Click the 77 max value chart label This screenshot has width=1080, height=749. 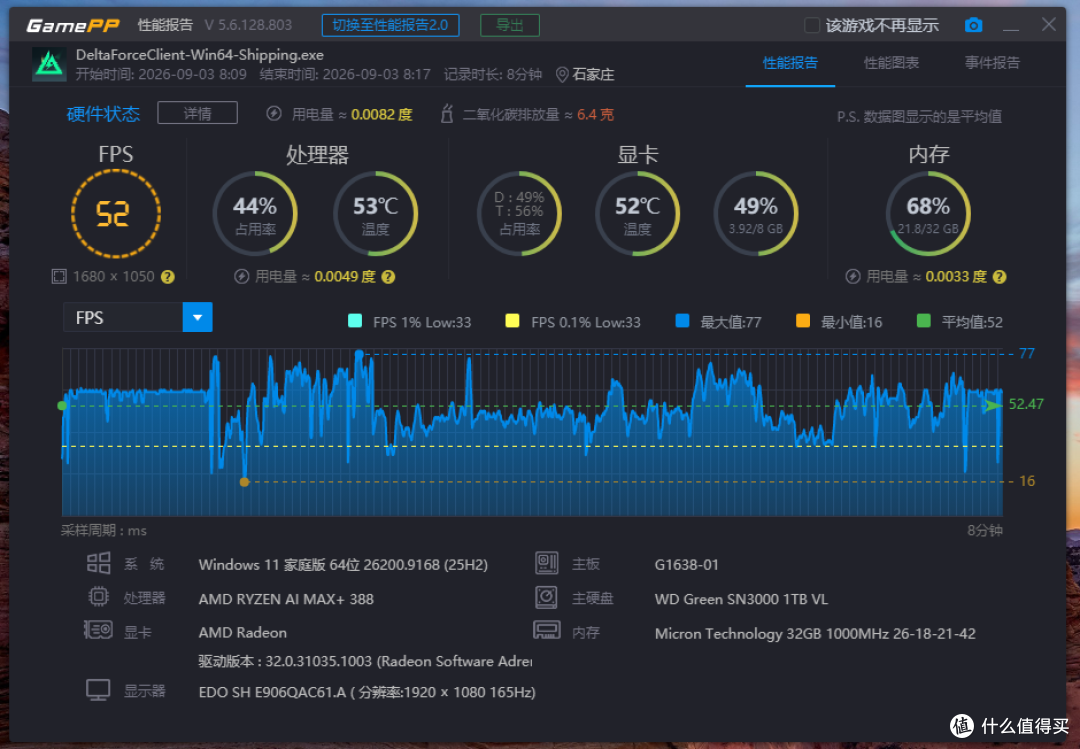pos(1027,353)
